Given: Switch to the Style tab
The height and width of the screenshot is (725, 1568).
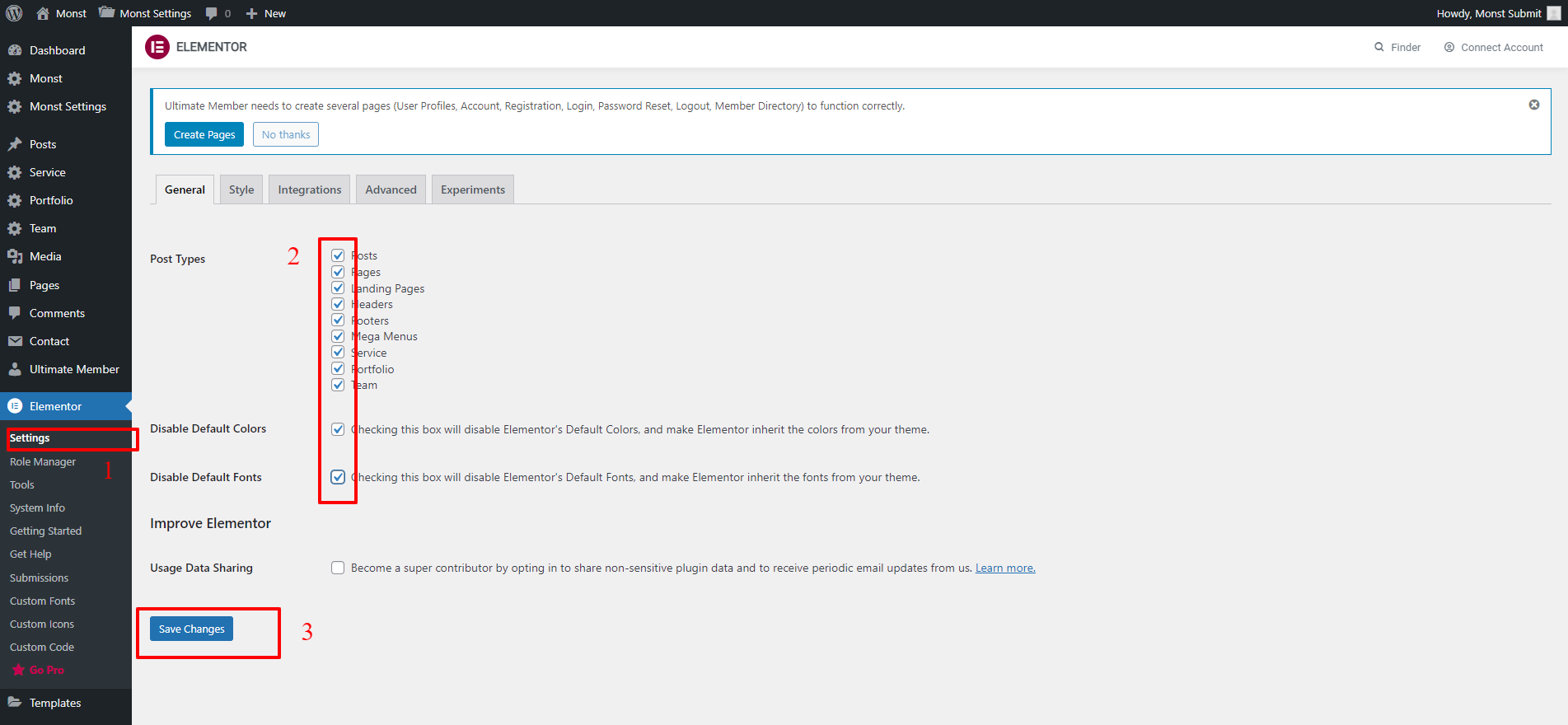Looking at the screenshot, I should coord(241,189).
